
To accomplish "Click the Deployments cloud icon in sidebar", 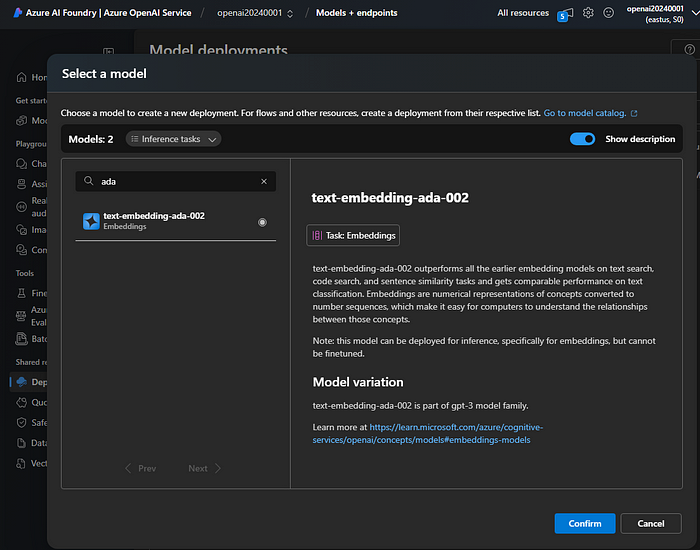I will 19,381.
